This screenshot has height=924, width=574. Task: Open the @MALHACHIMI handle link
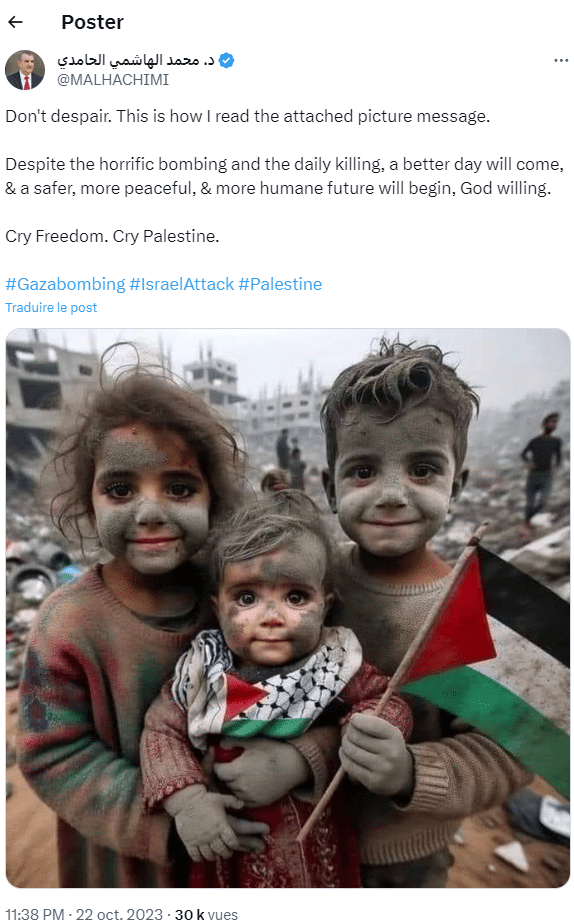tap(113, 80)
